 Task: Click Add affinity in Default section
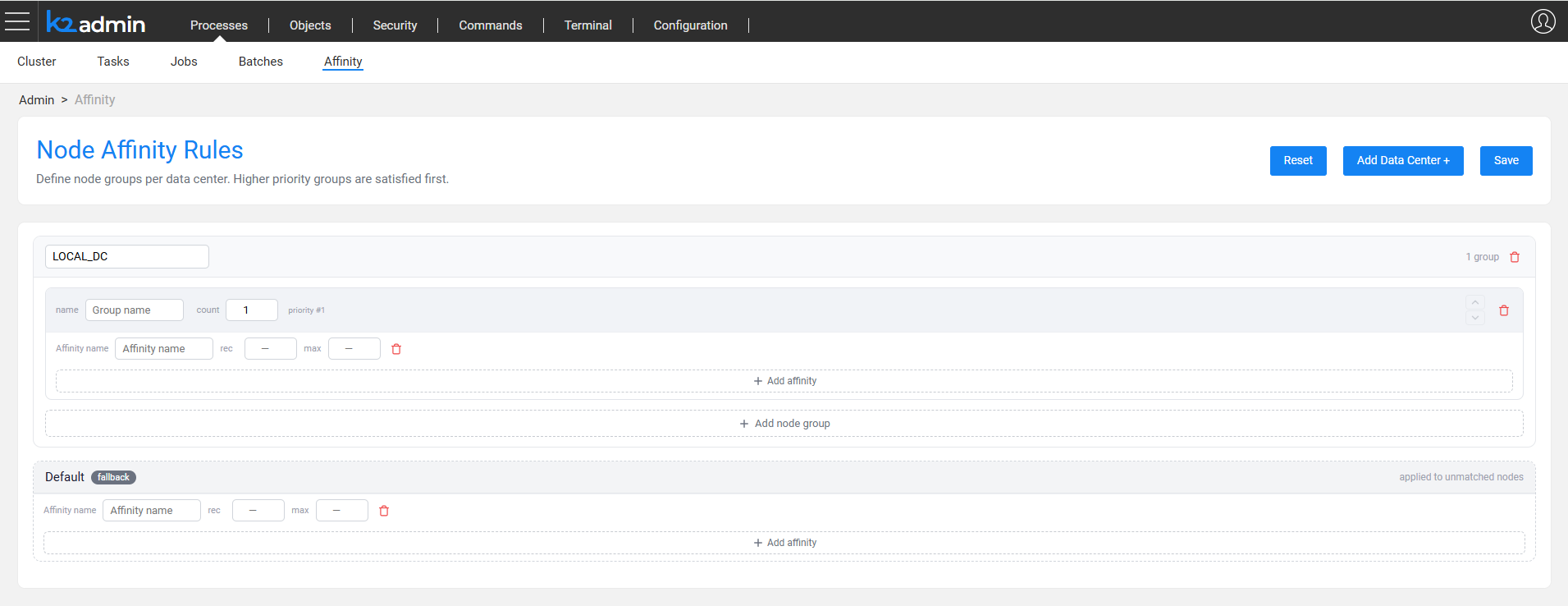pos(784,543)
